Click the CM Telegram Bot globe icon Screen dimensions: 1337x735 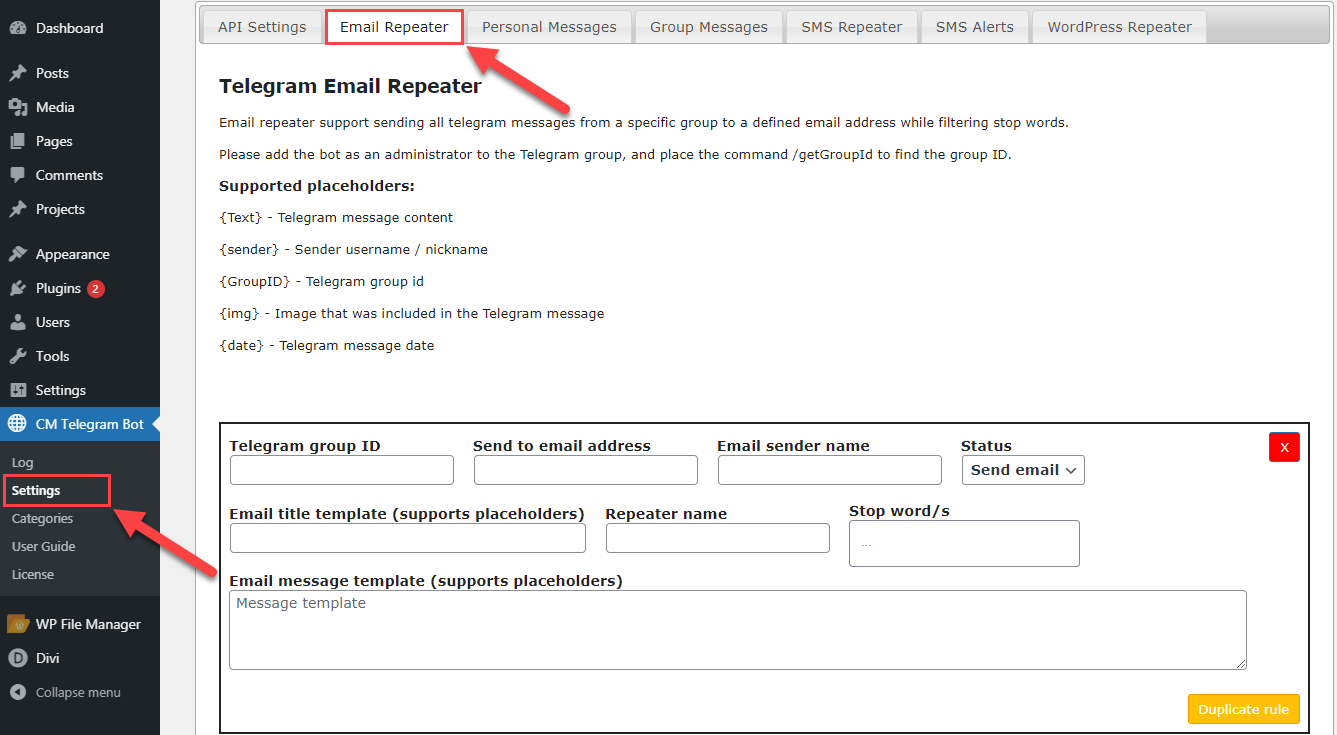click(x=17, y=424)
